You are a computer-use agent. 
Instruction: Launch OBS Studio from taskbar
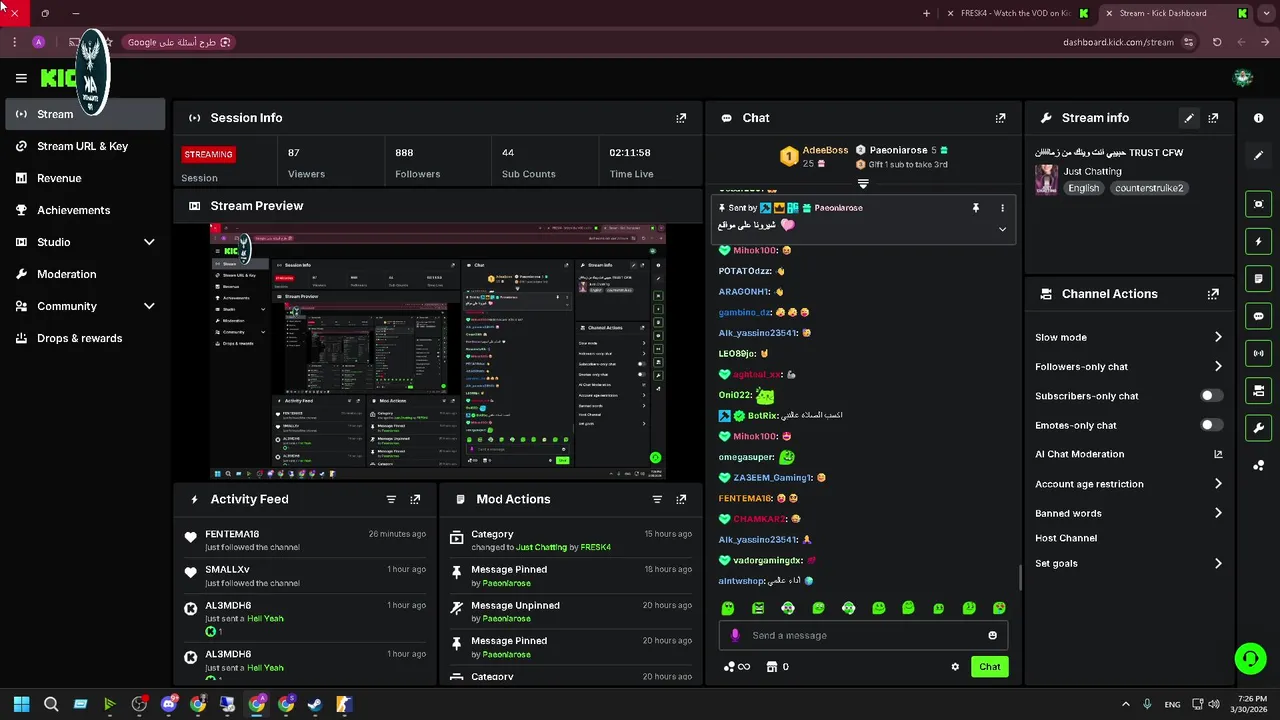coord(139,704)
